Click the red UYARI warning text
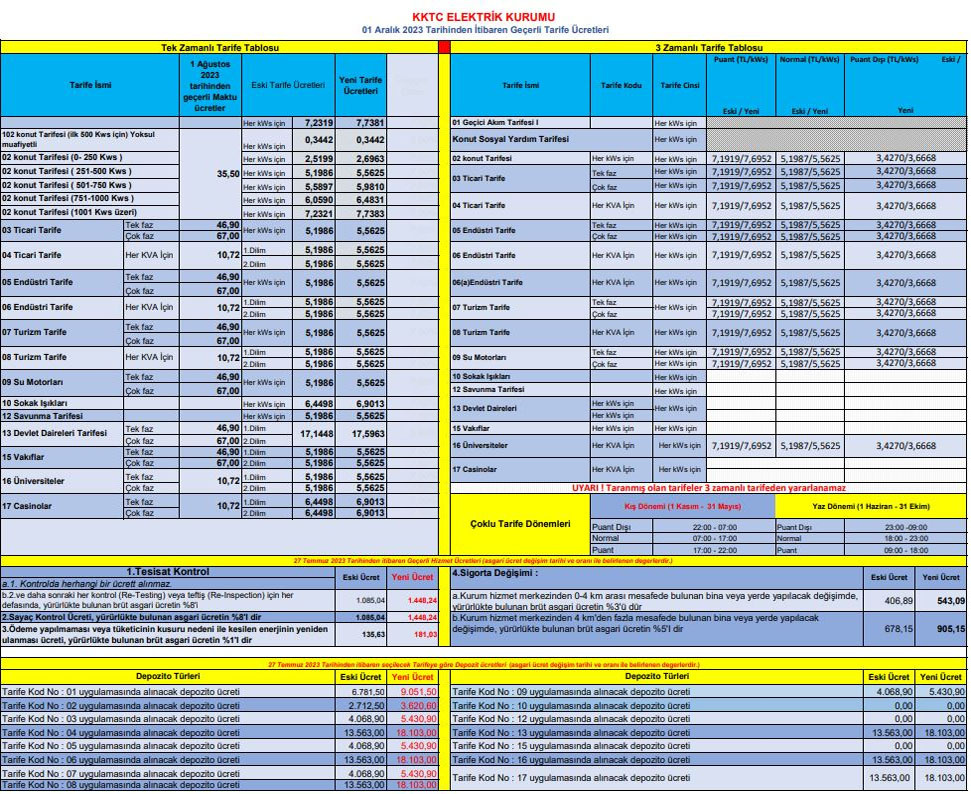 708,488
